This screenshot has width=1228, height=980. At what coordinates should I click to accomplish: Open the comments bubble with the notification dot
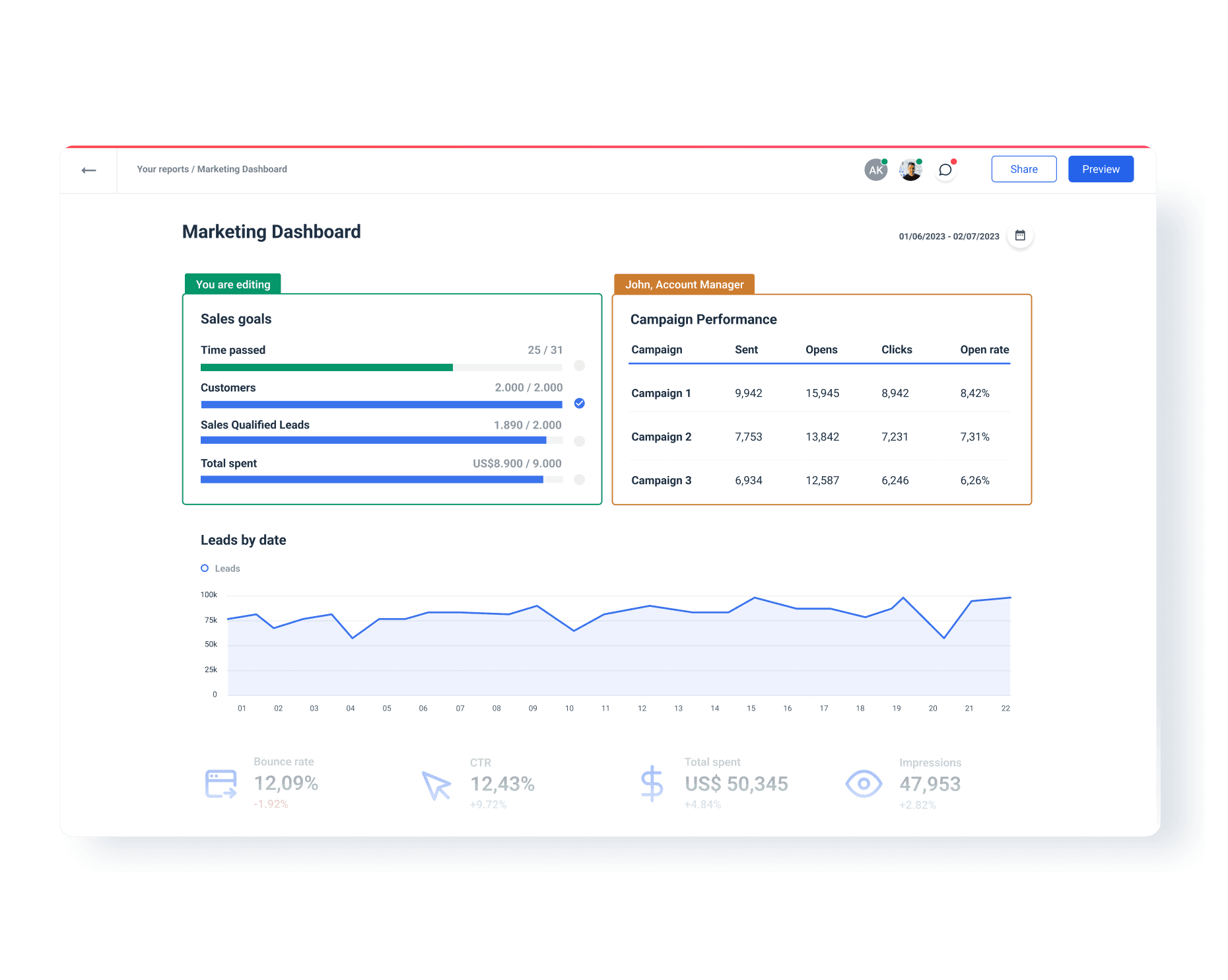(x=945, y=170)
